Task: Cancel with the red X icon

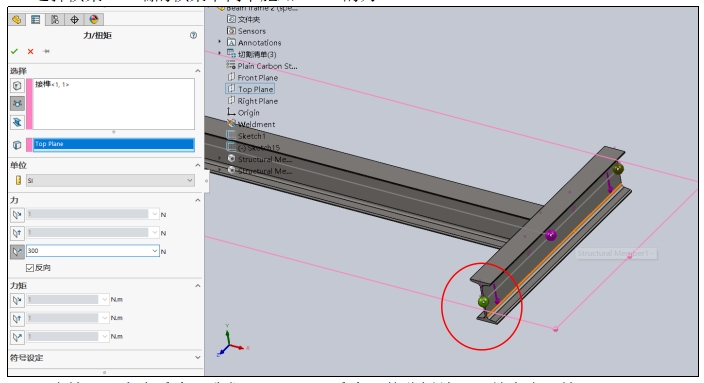Action: click(x=31, y=52)
